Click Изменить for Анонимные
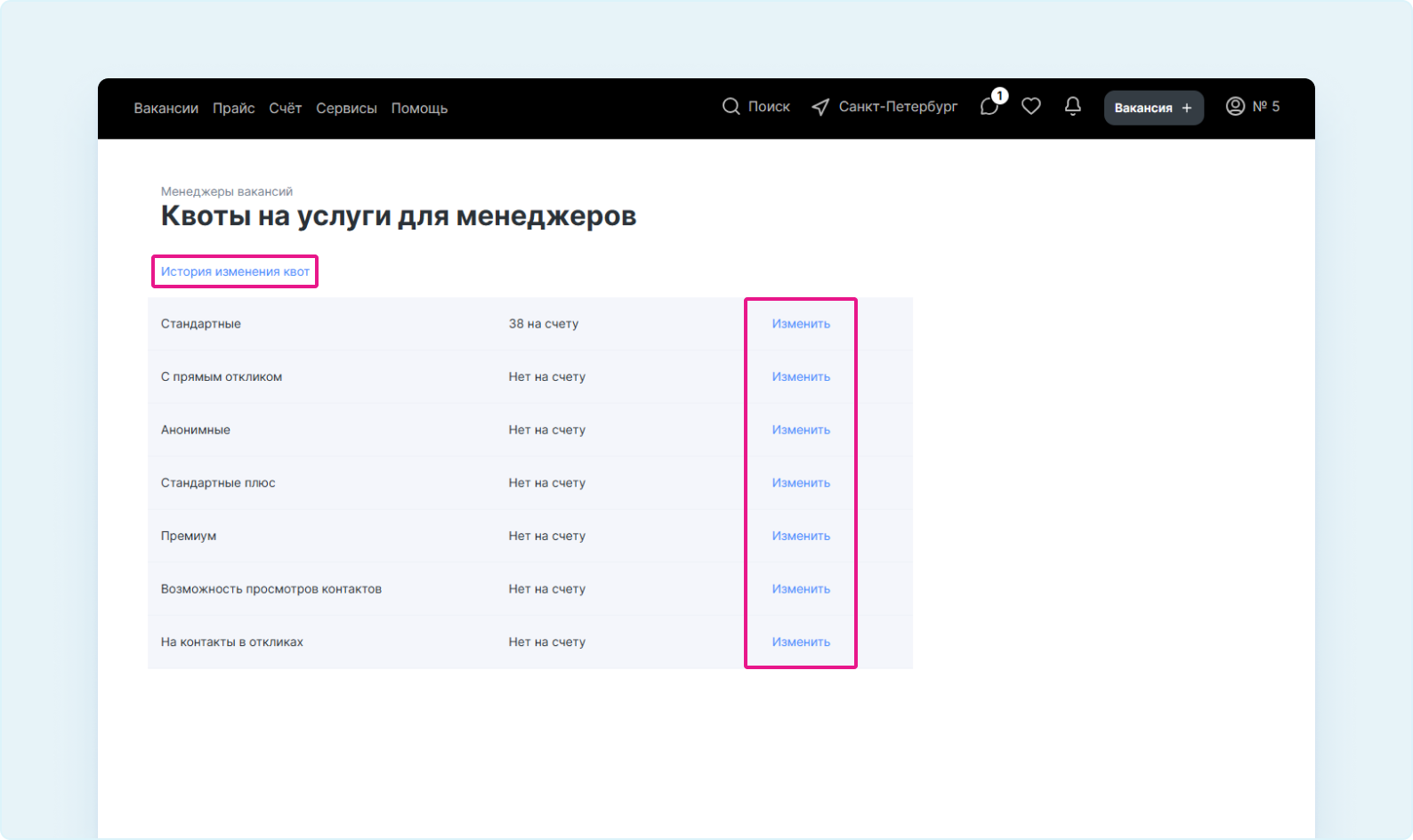This screenshot has height=840, width=1413. coord(801,430)
